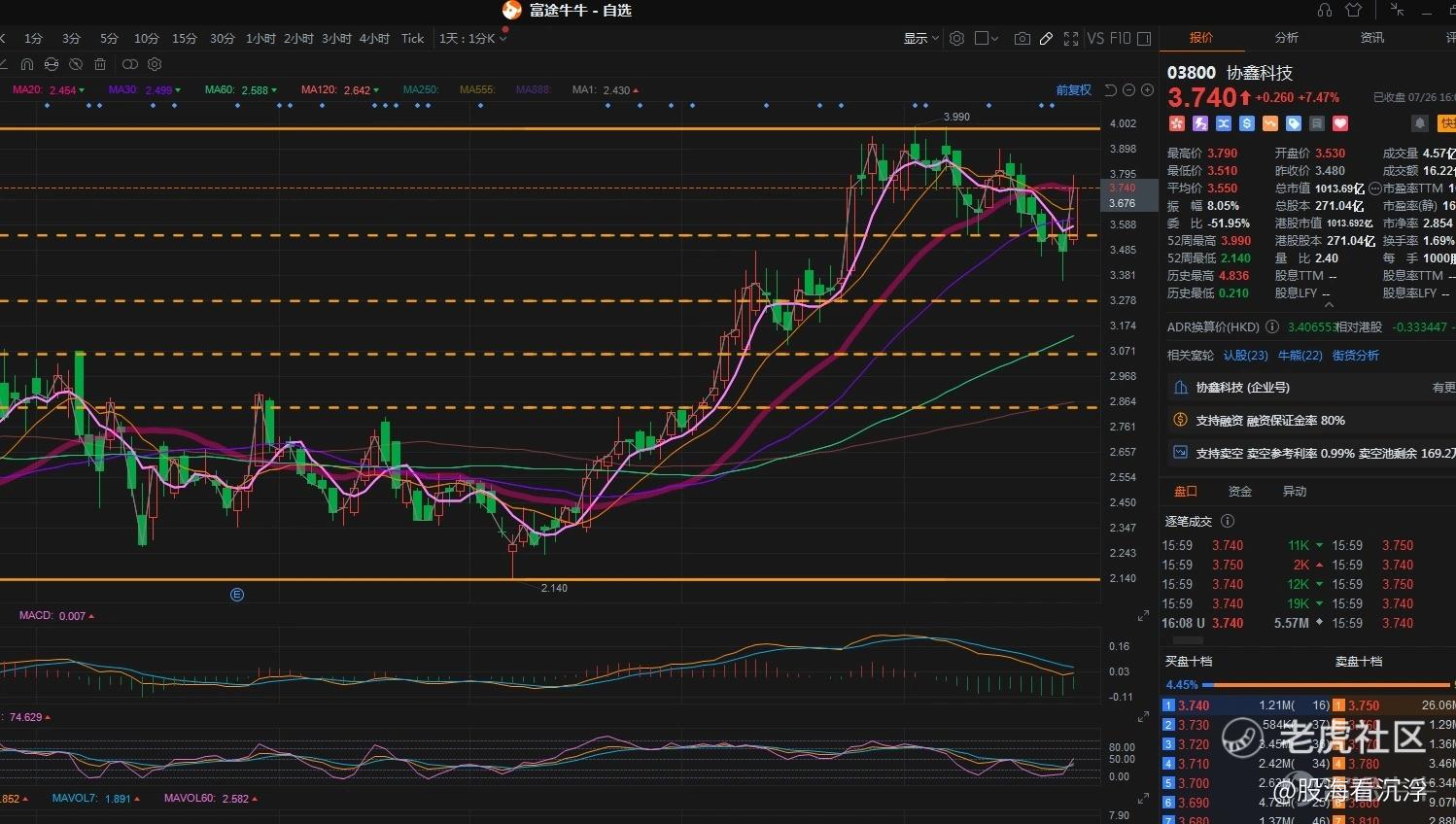This screenshot has width=1456, height=824.
Task: Click the E earnings marker on chart
Action: tap(237, 594)
